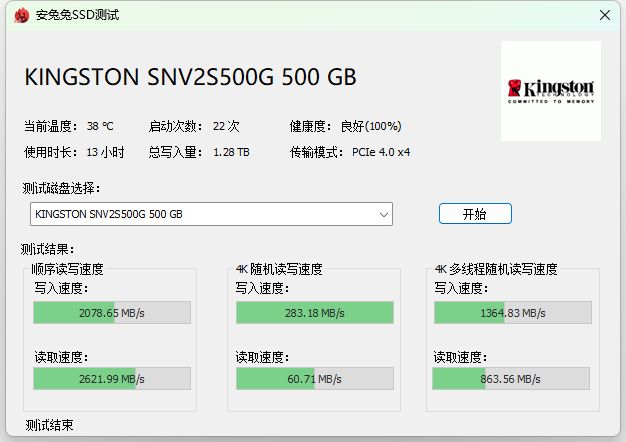The height and width of the screenshot is (442, 626).
Task: Click the 当前温度 38 ℃ reading
Action: tap(100, 127)
